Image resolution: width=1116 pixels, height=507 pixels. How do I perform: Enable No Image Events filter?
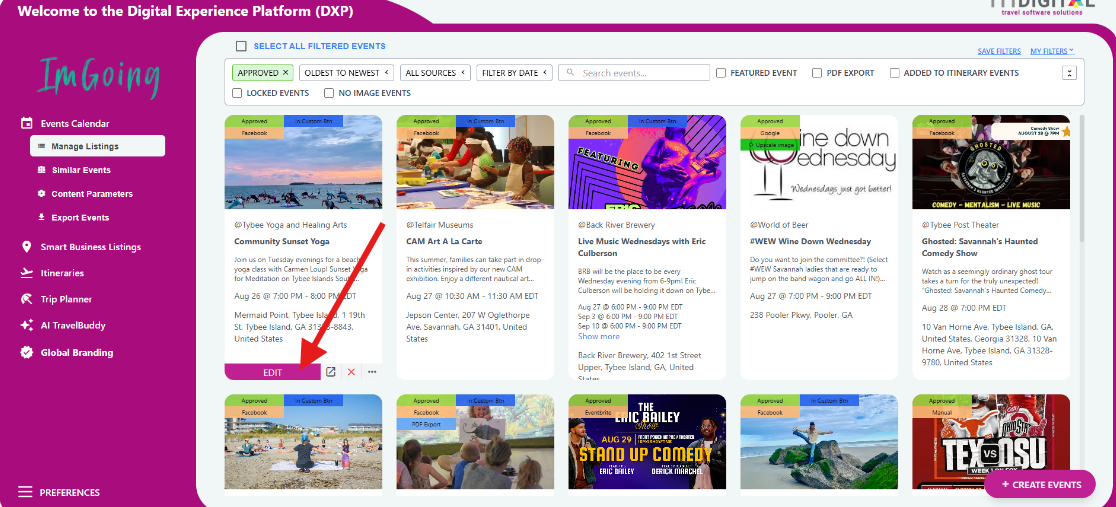329,93
